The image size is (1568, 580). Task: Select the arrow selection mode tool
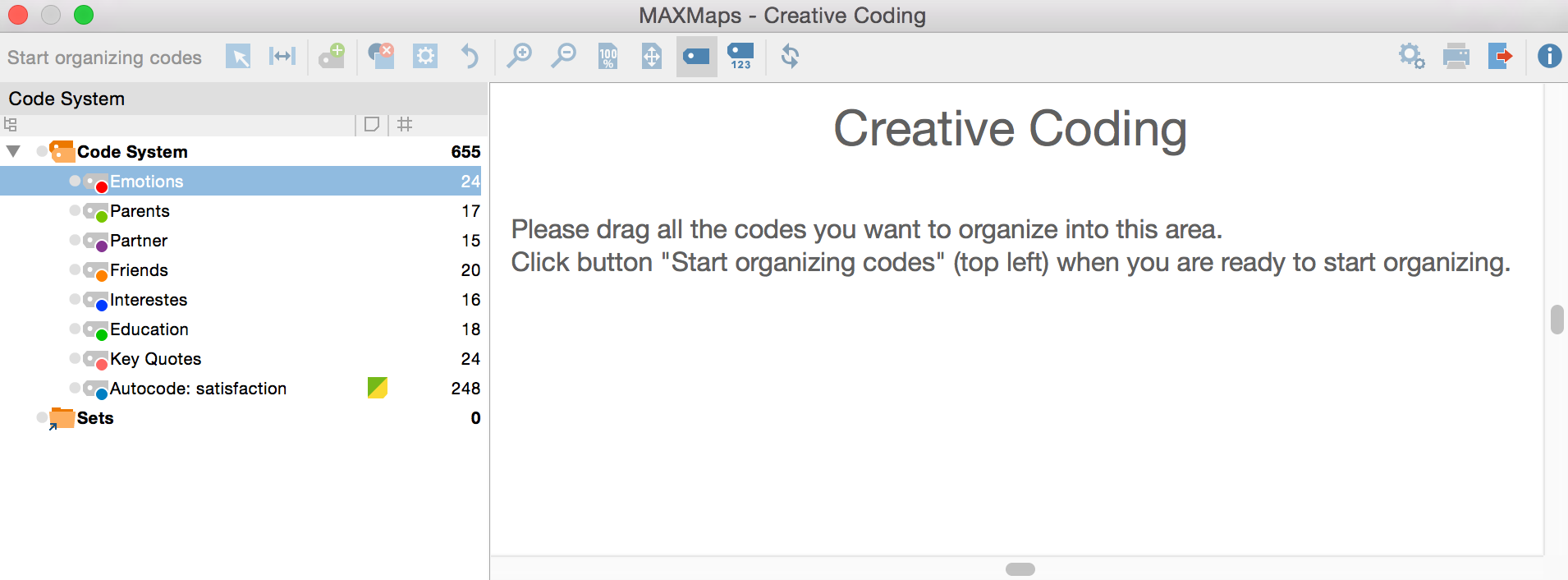pyautogui.click(x=238, y=57)
